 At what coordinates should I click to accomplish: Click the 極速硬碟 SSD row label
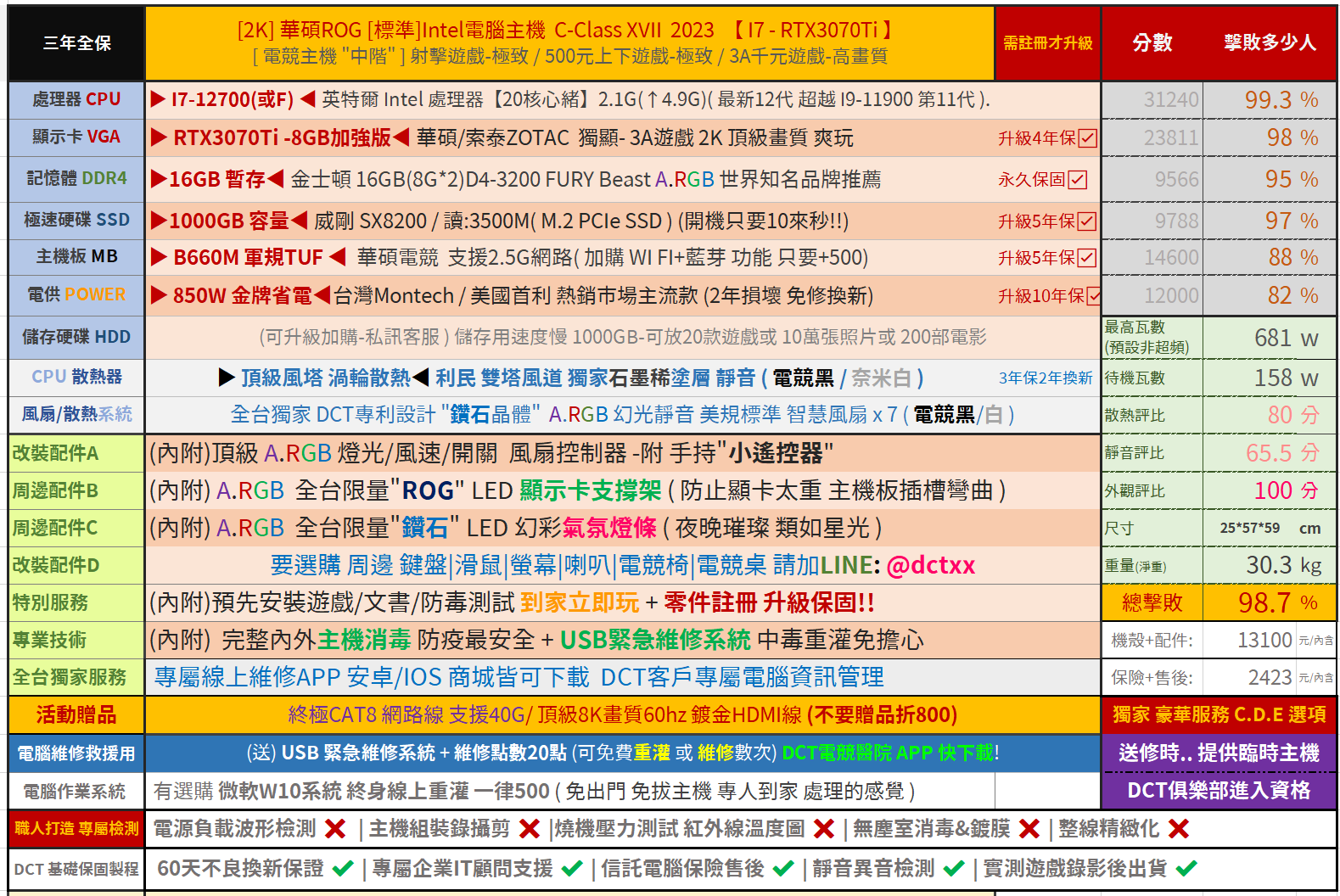coord(76,220)
